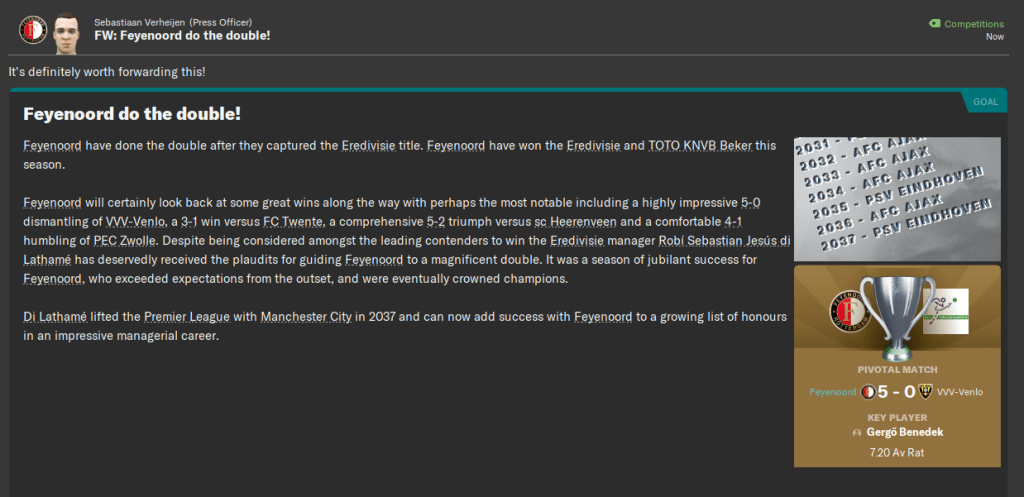Click the small Feyenoord badge left of the score
This screenshot has height=497, width=1024.
868,392
